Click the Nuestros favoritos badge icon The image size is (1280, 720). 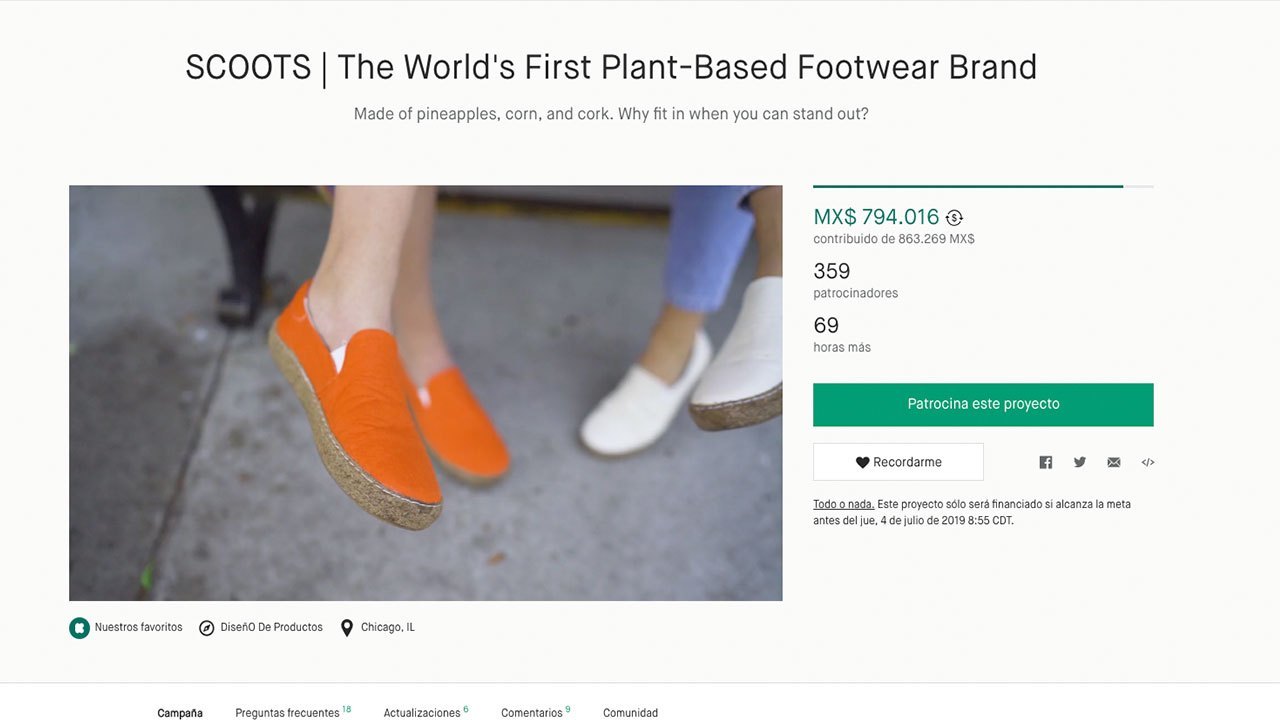[x=79, y=628]
